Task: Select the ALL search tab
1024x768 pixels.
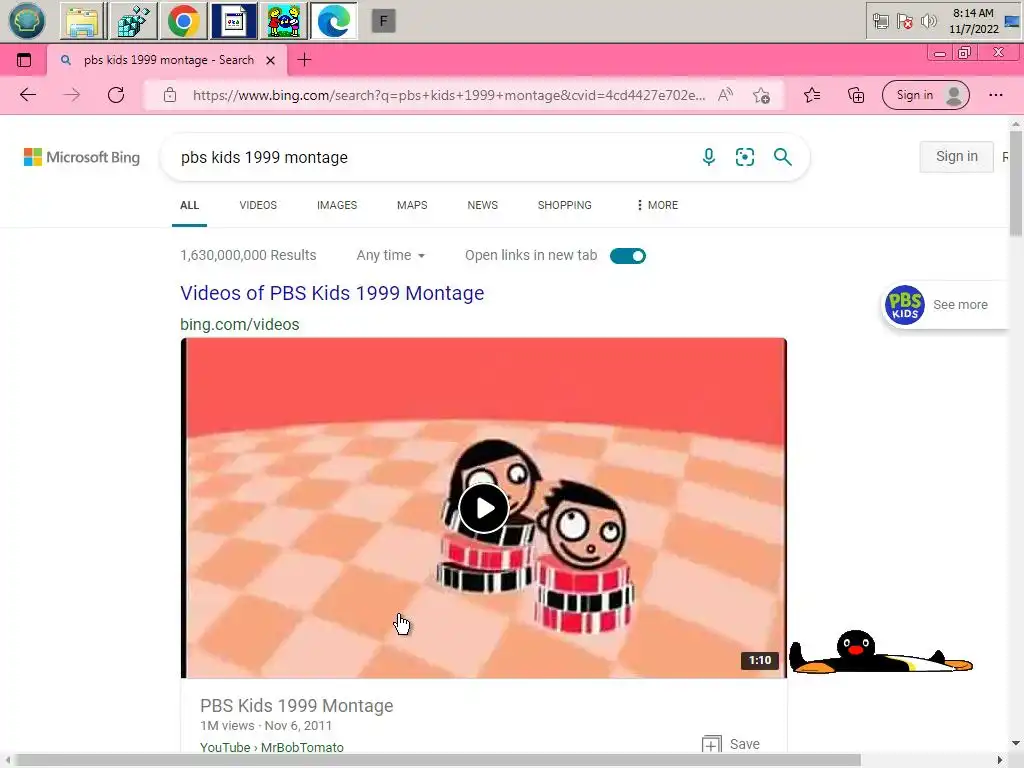Action: (x=189, y=205)
